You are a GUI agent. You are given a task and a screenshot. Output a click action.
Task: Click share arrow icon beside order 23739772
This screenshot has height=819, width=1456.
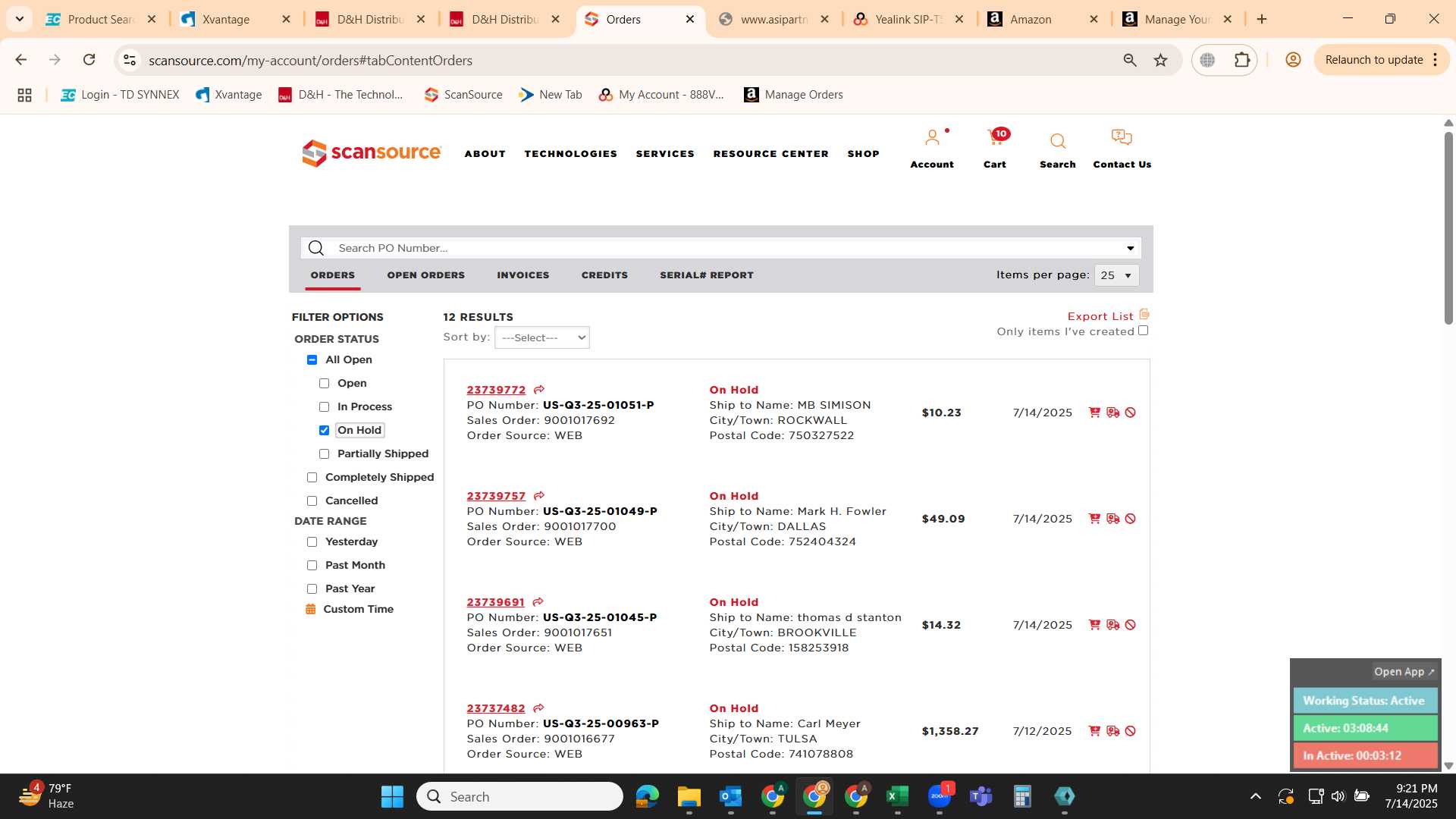click(x=539, y=390)
